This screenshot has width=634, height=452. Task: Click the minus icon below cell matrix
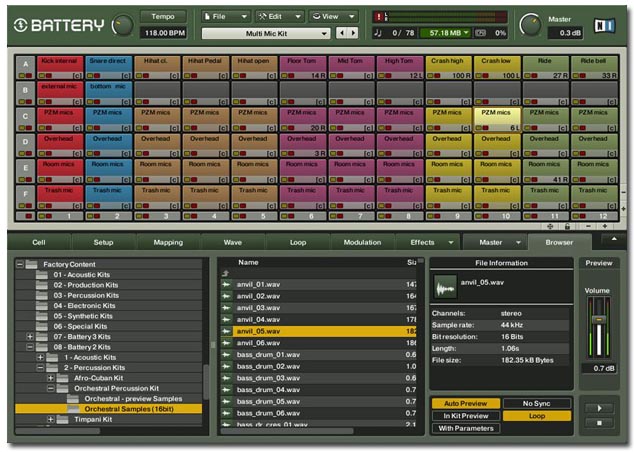pos(588,226)
